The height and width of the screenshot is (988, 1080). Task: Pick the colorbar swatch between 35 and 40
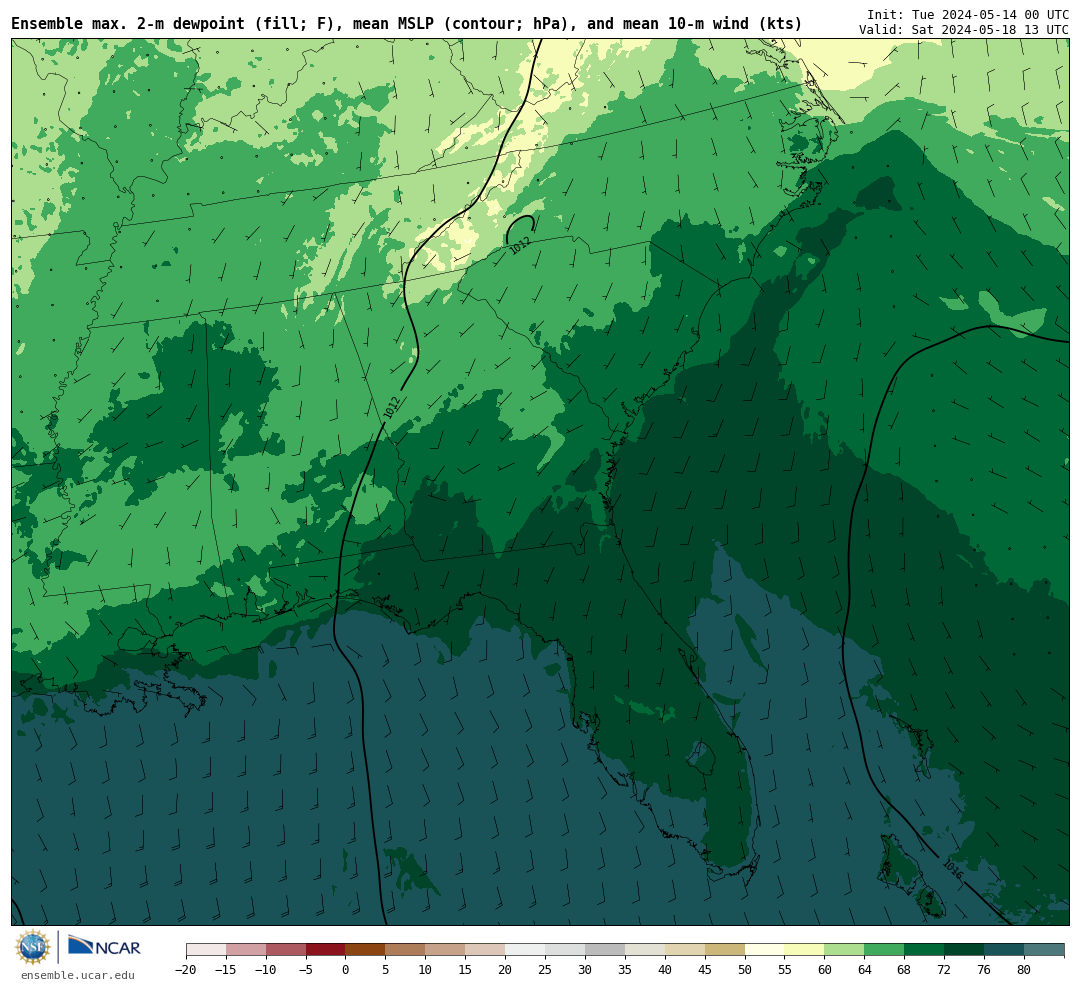tap(645, 950)
